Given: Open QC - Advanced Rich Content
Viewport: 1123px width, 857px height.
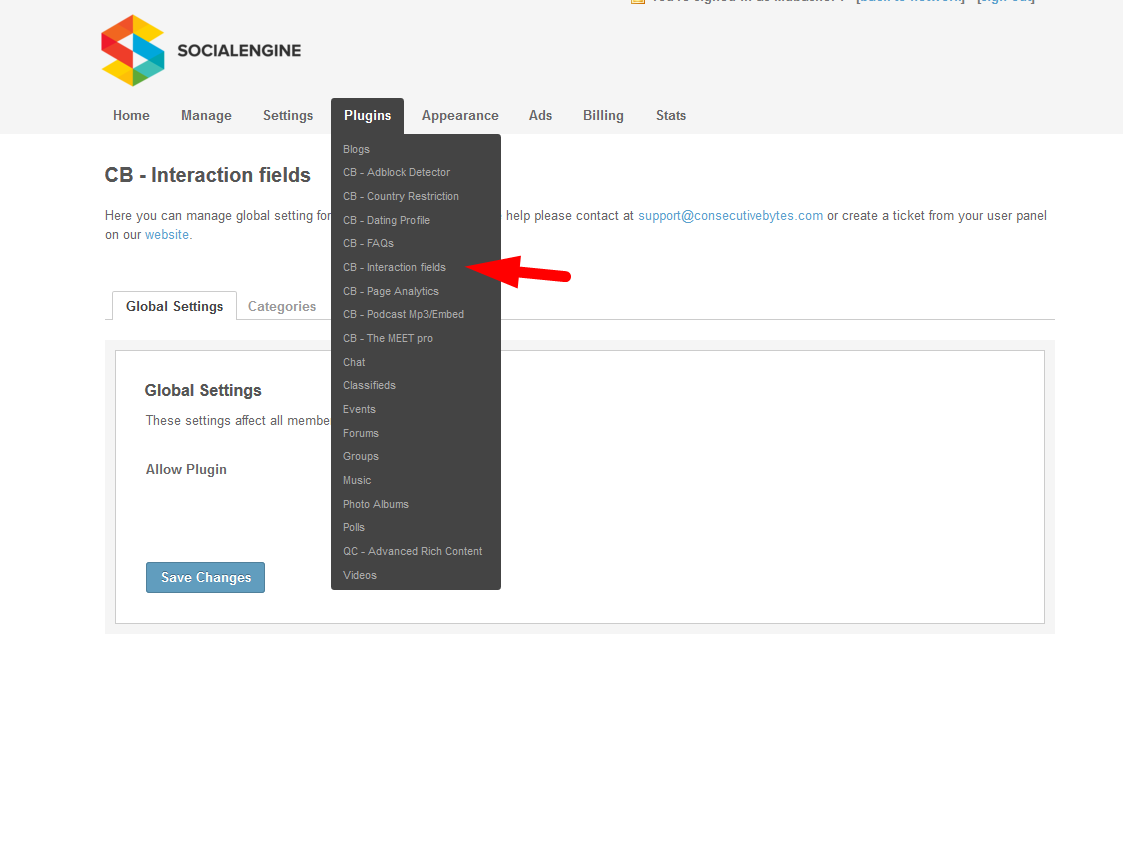Looking at the screenshot, I should click(x=412, y=551).
